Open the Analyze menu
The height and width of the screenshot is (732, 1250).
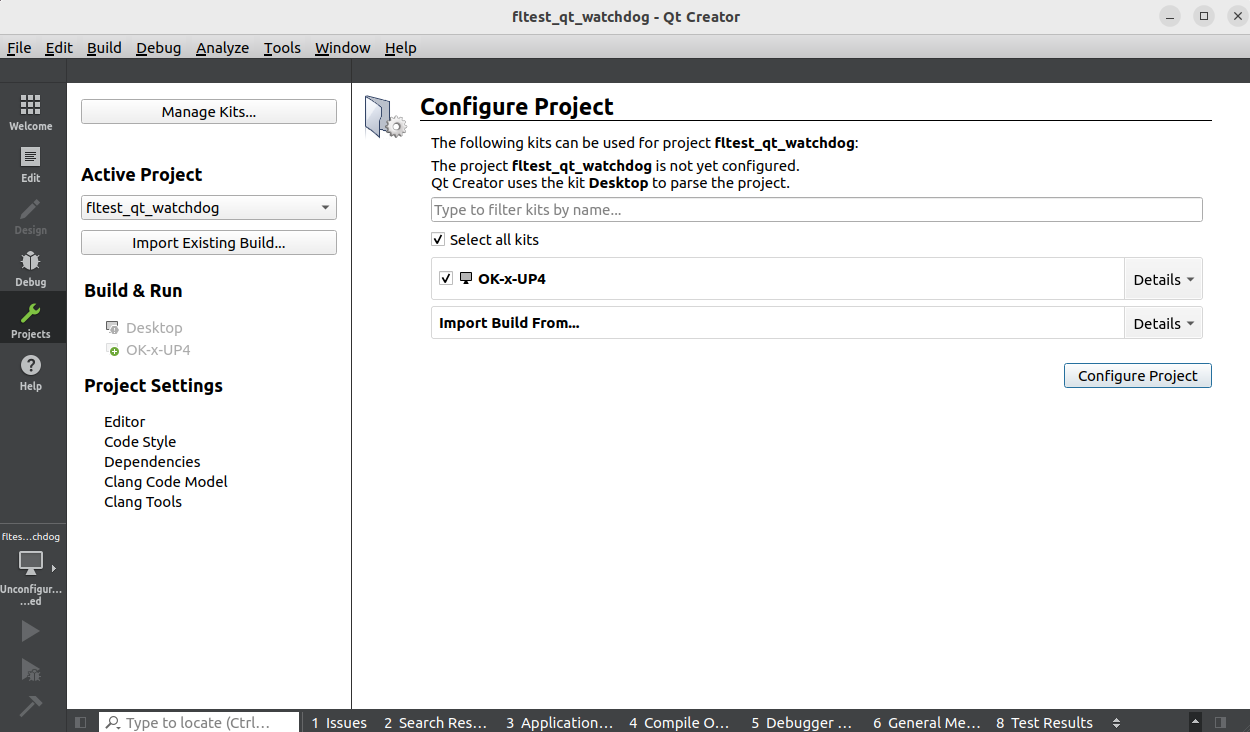coord(222,48)
